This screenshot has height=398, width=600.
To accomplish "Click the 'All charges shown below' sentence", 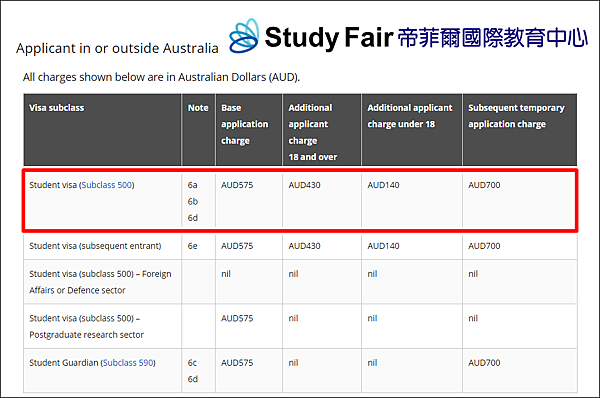I will [161, 77].
